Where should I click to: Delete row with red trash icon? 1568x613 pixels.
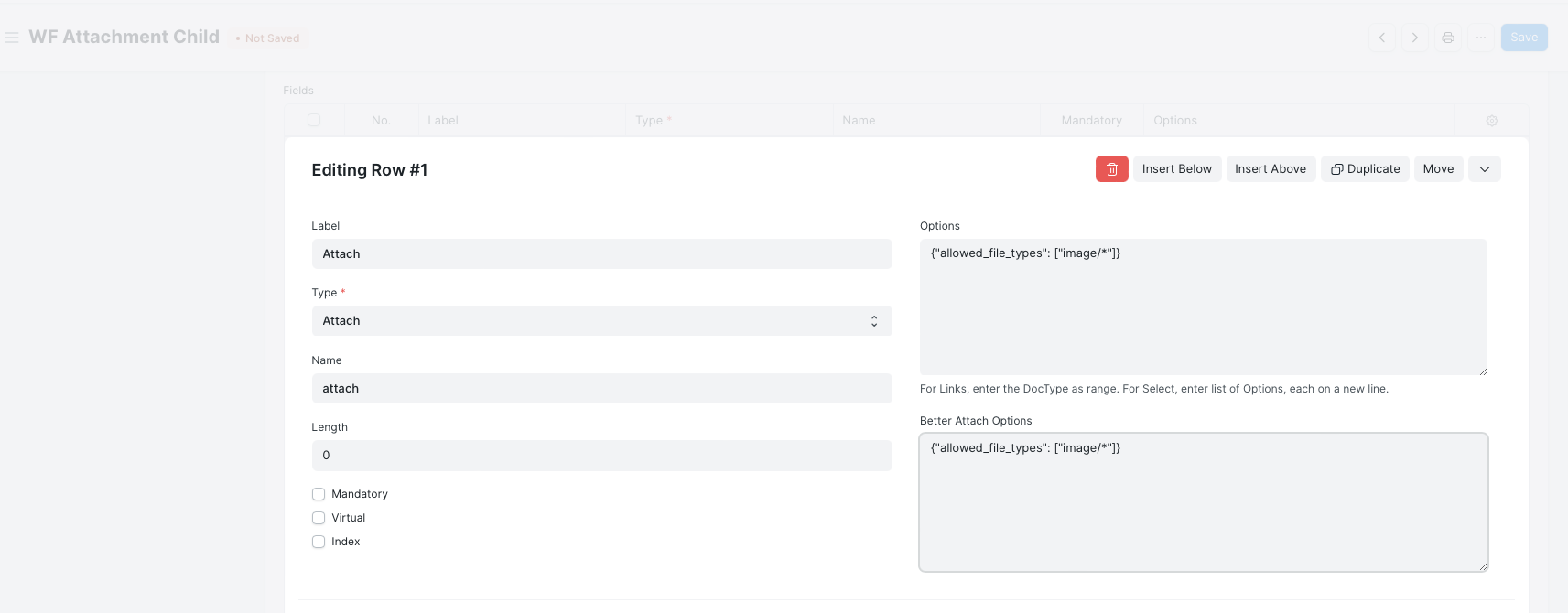point(1112,169)
